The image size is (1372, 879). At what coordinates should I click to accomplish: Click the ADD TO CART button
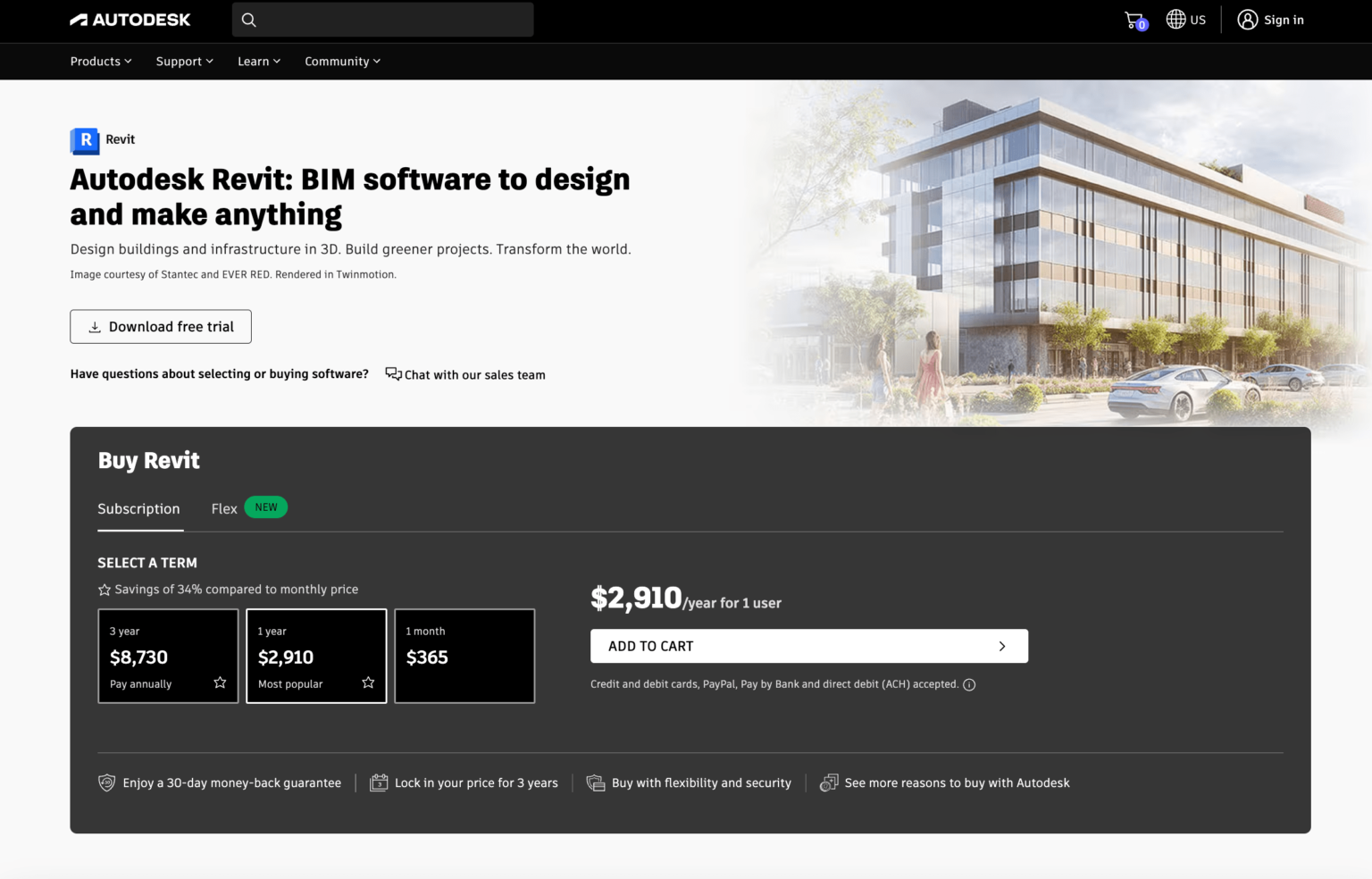pyautogui.click(x=808, y=645)
